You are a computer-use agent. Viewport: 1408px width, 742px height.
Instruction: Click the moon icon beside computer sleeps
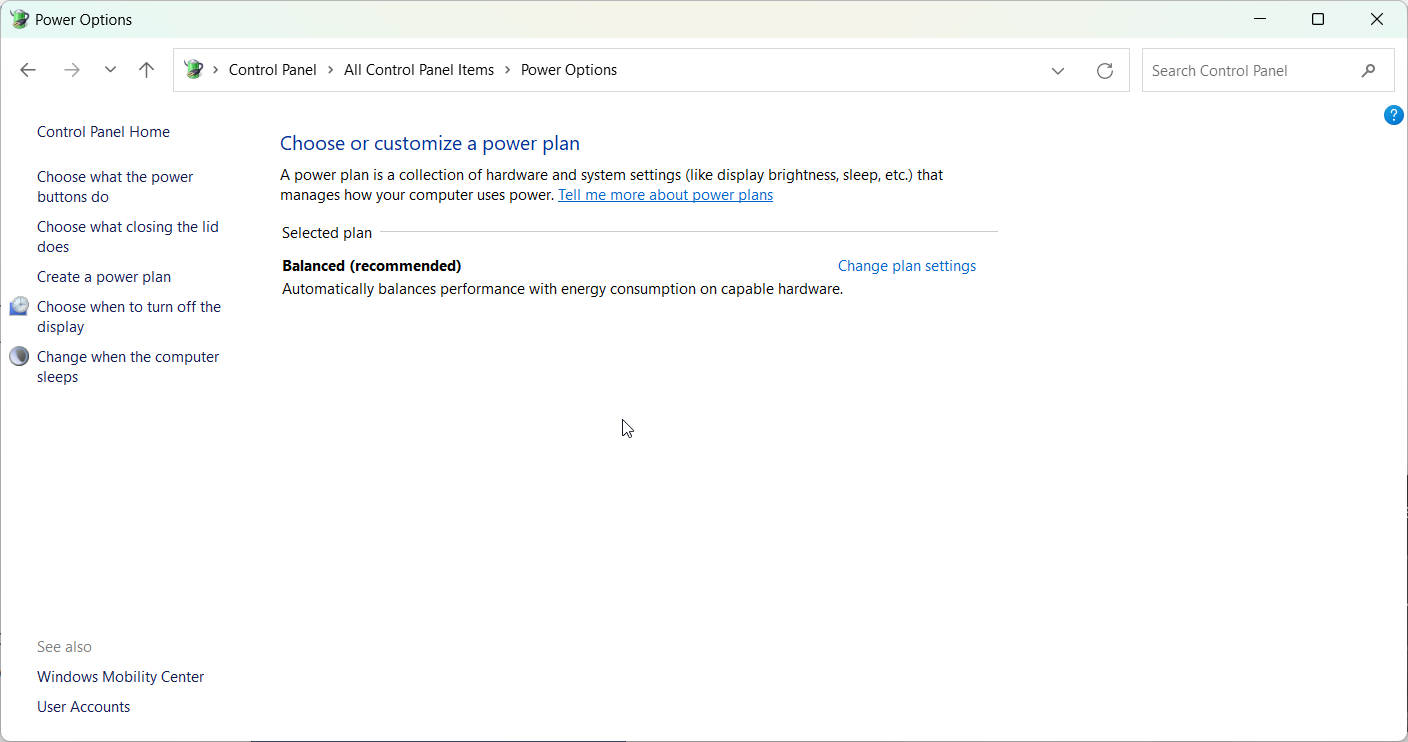coord(20,356)
